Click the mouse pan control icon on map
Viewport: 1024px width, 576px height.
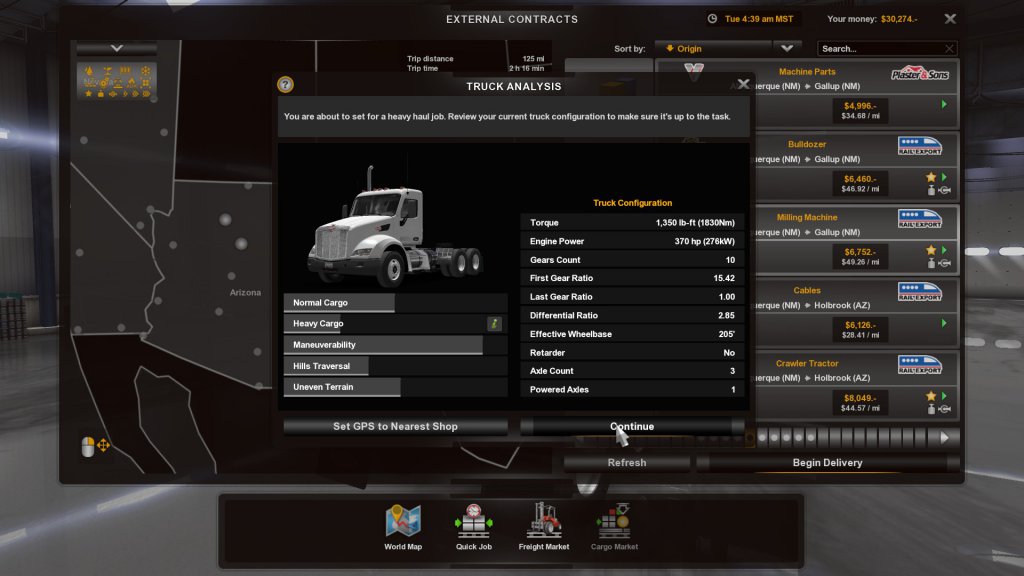[x=95, y=445]
